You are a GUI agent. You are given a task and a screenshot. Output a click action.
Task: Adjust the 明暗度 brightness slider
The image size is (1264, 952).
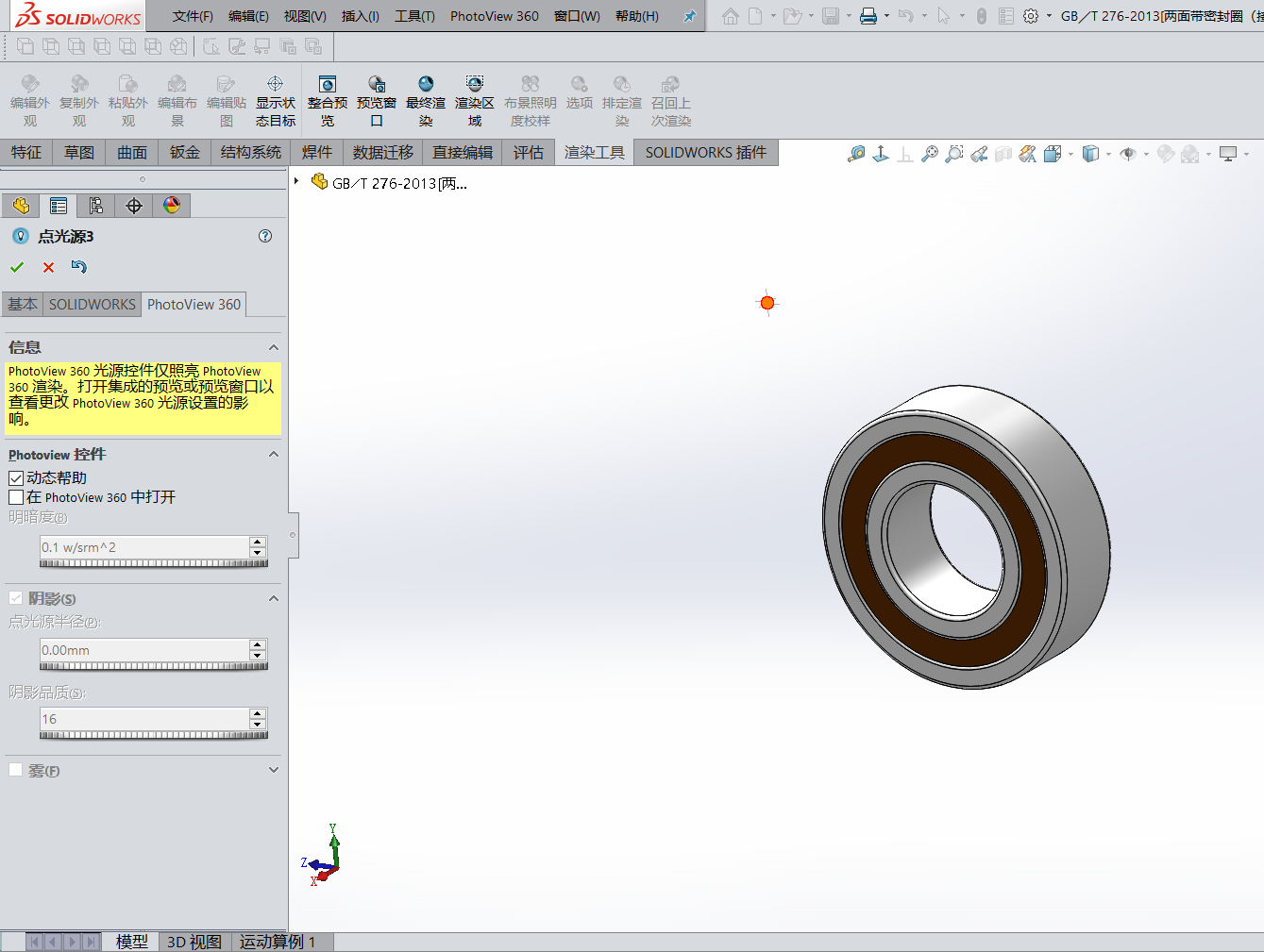coord(154,564)
